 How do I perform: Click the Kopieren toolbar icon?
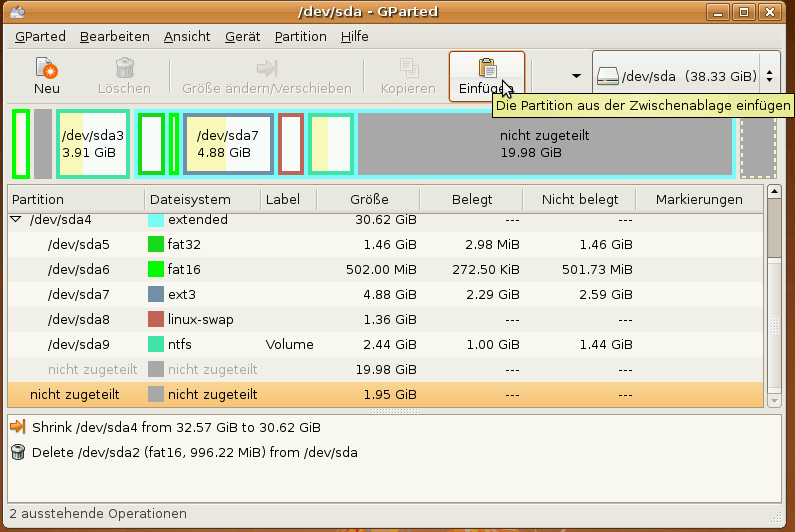(408, 68)
